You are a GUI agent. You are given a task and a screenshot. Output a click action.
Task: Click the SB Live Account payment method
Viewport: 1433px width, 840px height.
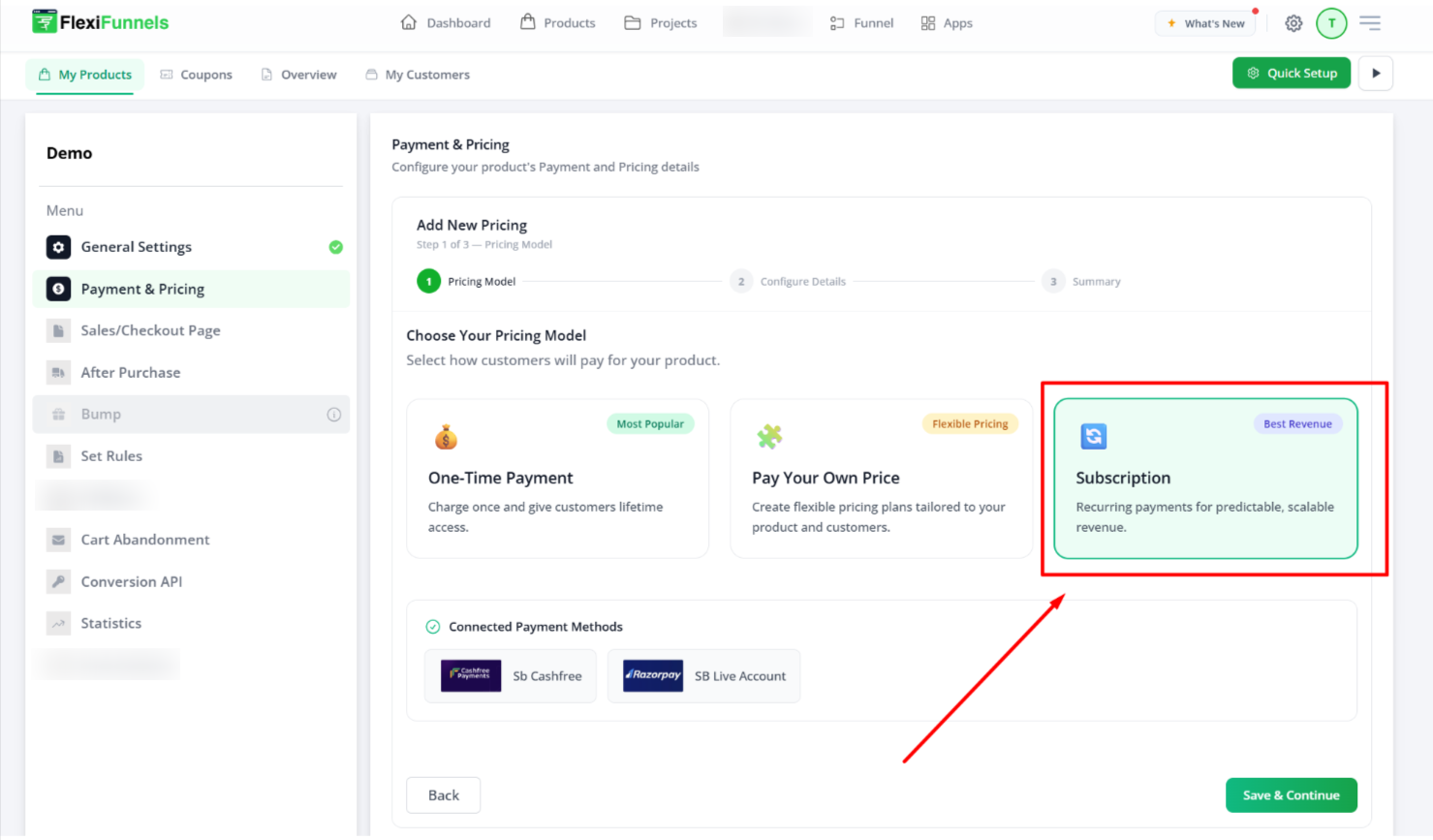[x=704, y=676]
